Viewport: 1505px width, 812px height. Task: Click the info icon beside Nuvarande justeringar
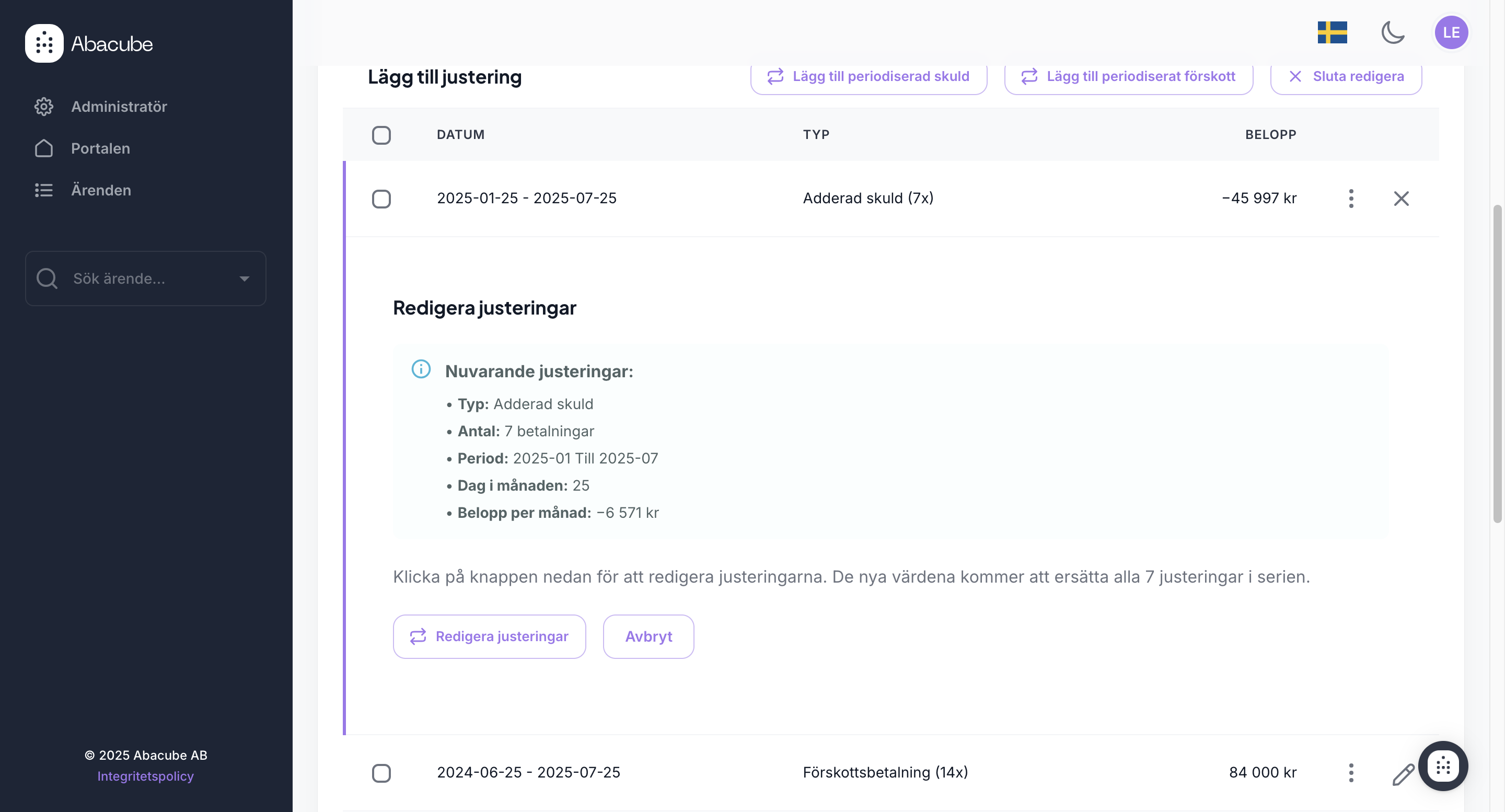(x=421, y=369)
